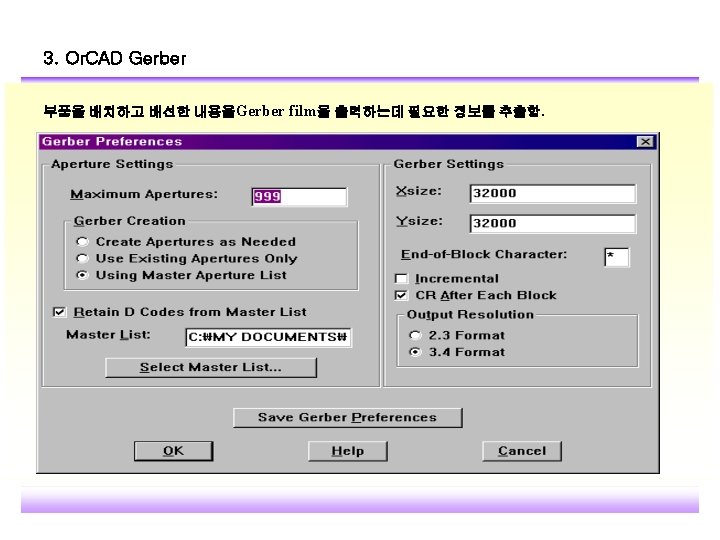Click the End-of-Block Character field
Image resolution: width=720 pixels, height=540 pixels.
pyautogui.click(x=617, y=257)
